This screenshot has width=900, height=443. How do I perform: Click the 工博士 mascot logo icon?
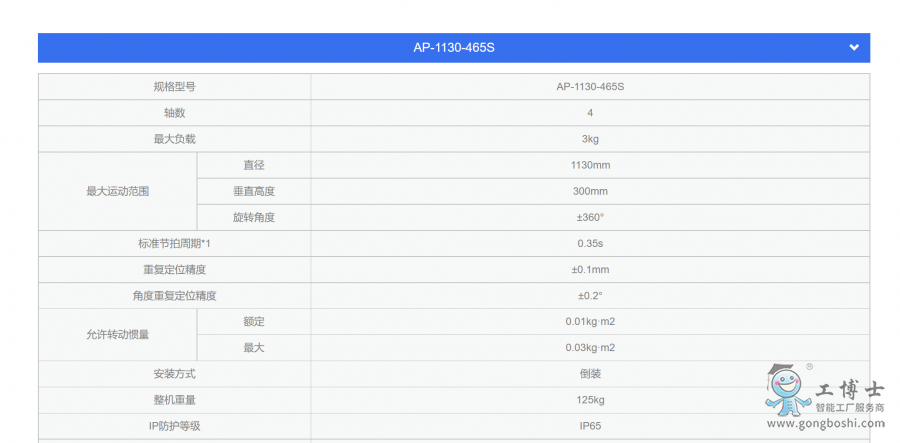point(787,389)
